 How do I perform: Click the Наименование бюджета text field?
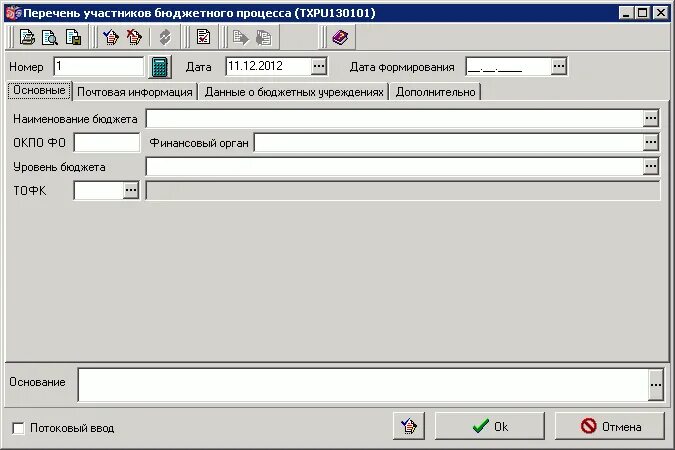click(x=394, y=118)
